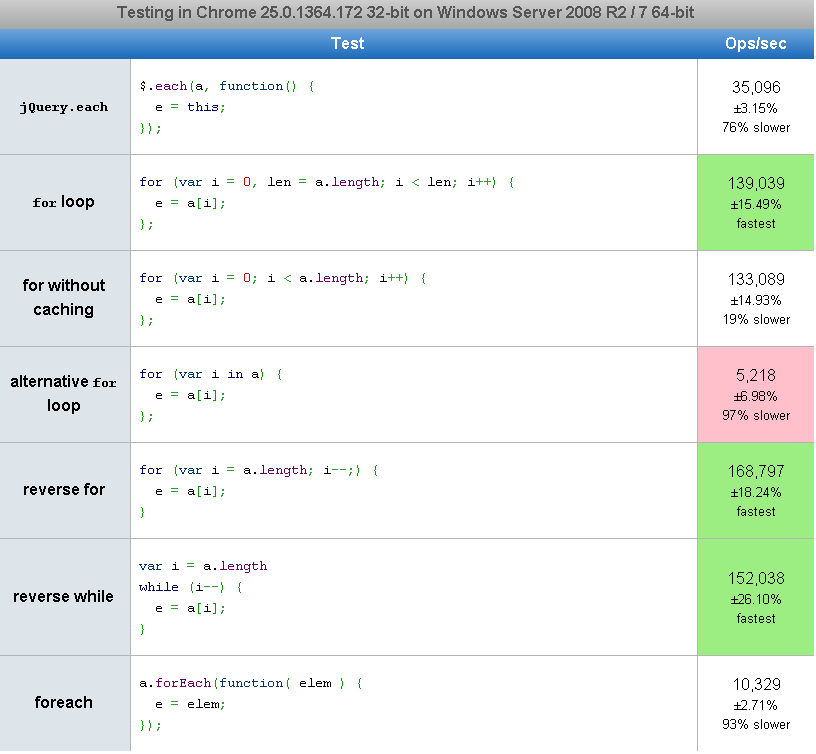The image size is (816, 754).
Task: Click the 10,329 result marked 93% slower
Action: [x=756, y=703]
